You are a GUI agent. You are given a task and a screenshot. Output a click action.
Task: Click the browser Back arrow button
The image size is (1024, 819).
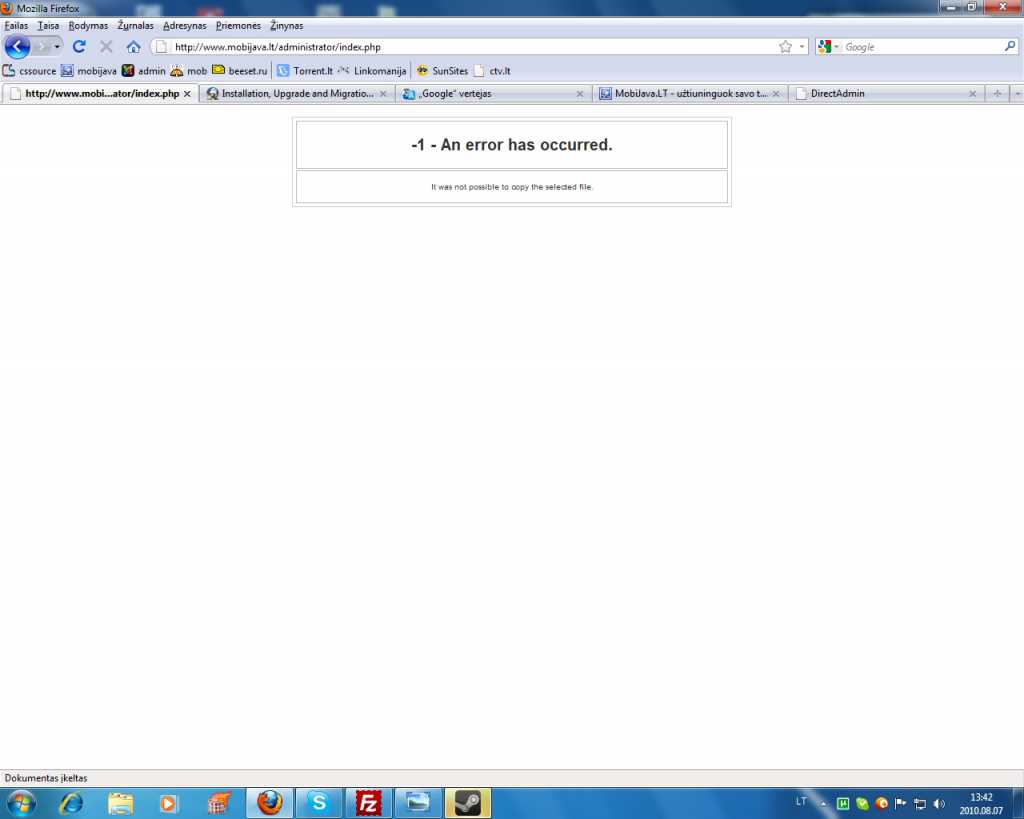17,46
